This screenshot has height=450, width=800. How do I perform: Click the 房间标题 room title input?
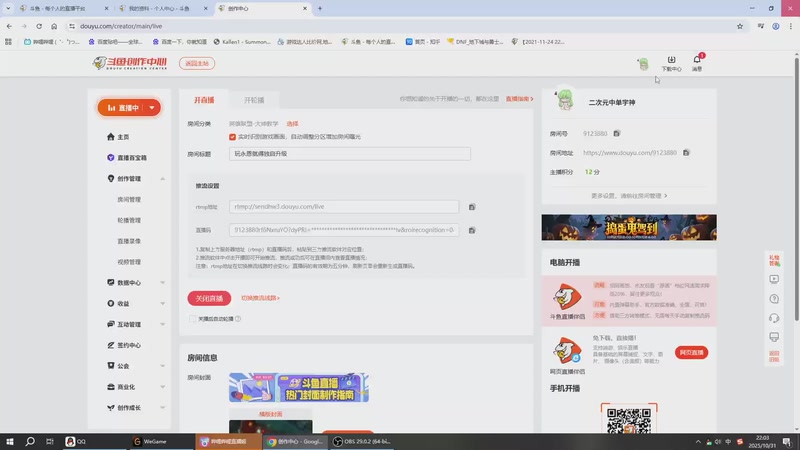[x=349, y=154]
